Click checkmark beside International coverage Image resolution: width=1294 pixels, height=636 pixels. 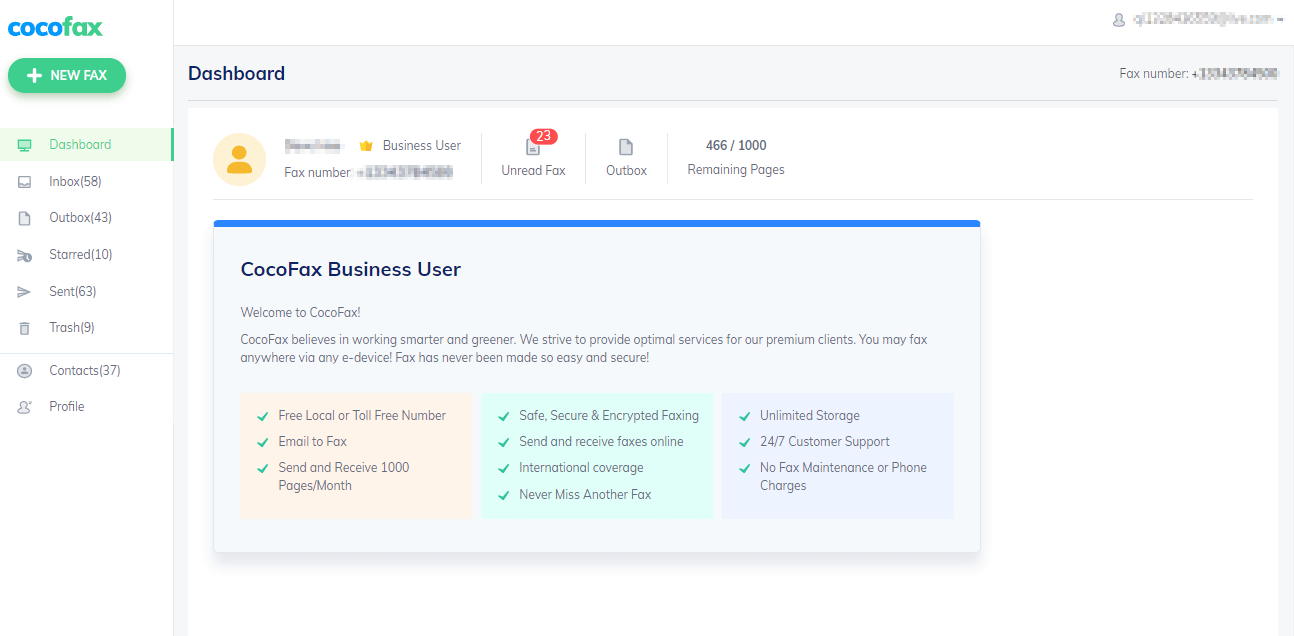504,469
